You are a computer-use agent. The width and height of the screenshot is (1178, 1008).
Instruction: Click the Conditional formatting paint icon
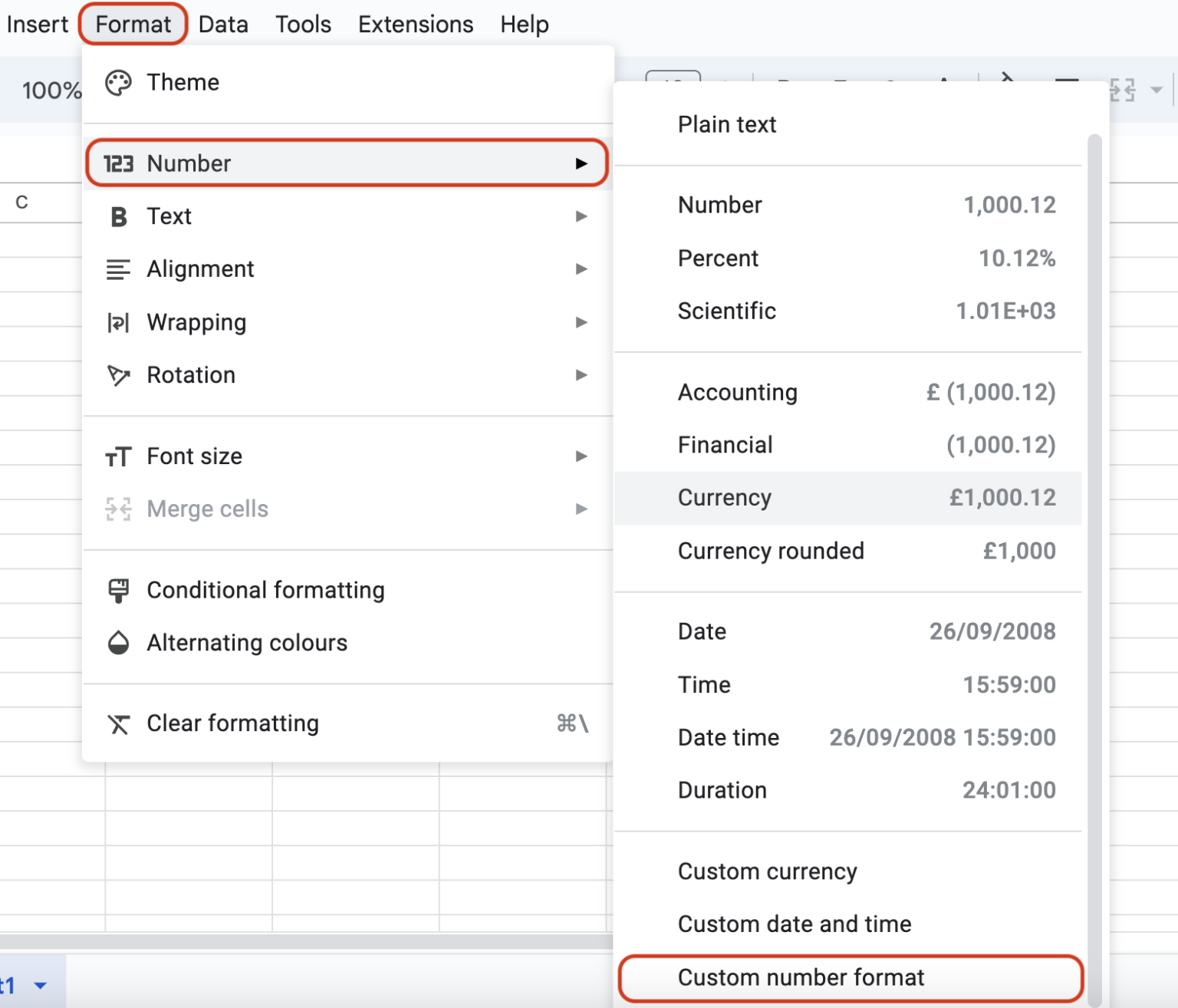point(119,589)
